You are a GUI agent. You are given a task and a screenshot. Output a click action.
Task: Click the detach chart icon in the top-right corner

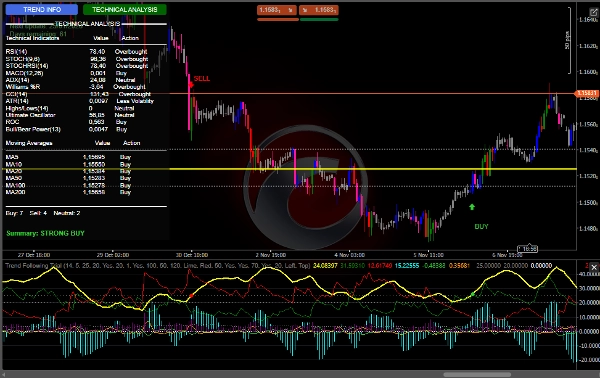[593, 12]
